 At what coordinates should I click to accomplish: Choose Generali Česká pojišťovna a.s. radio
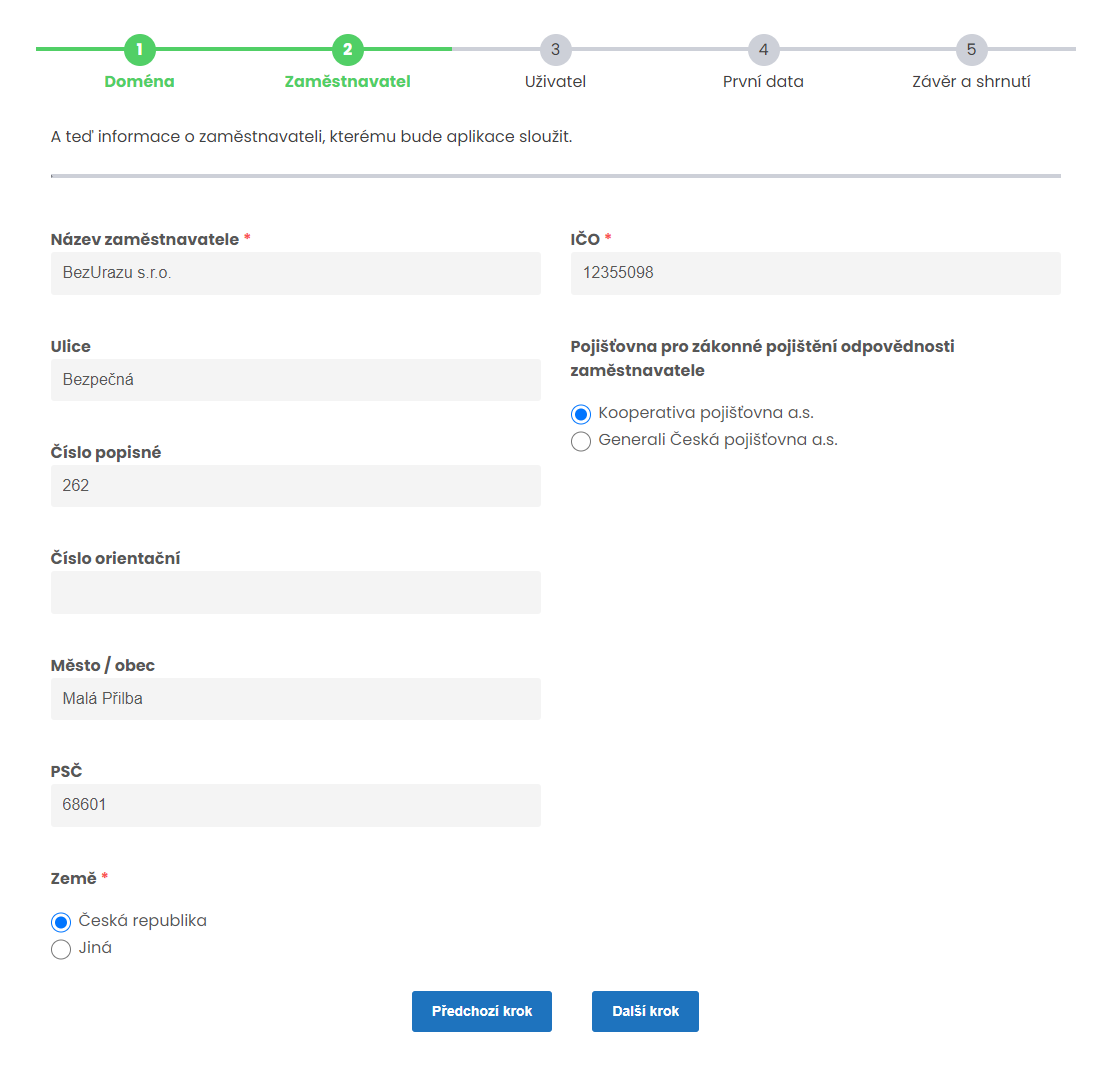pos(581,441)
